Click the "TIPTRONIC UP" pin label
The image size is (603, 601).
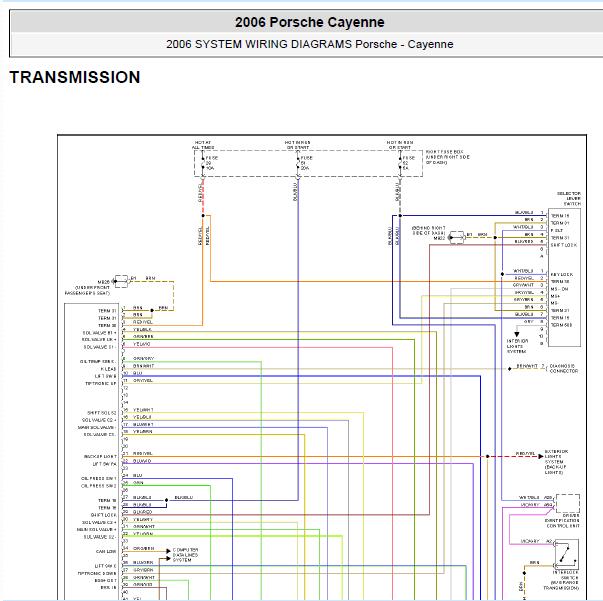coord(101,384)
